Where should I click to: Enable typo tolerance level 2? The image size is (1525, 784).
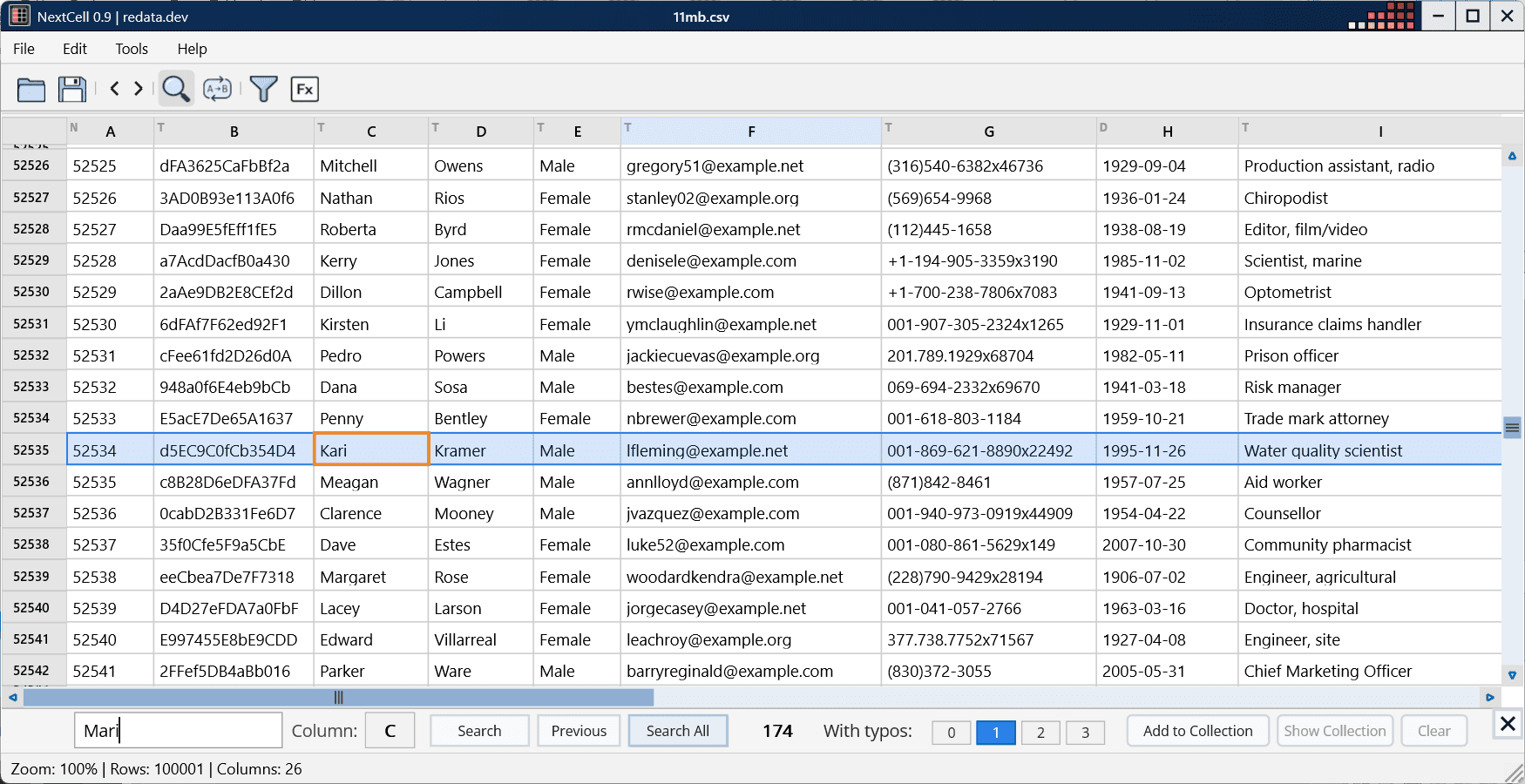pyautogui.click(x=1040, y=733)
